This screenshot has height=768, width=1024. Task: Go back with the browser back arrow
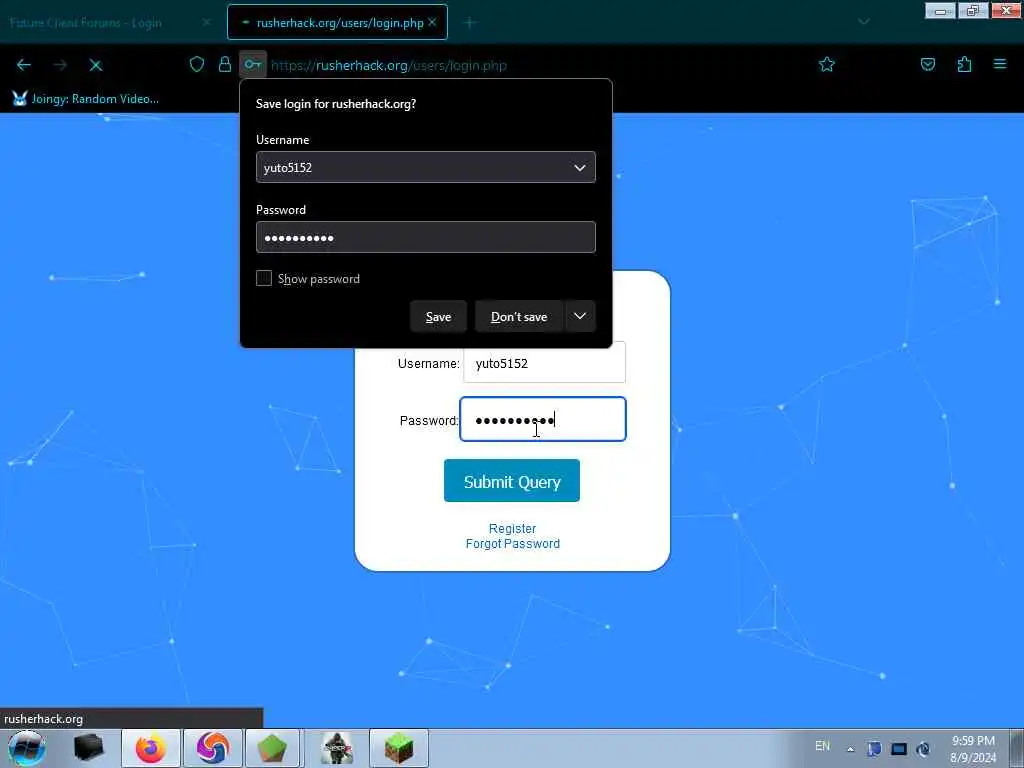coord(24,65)
